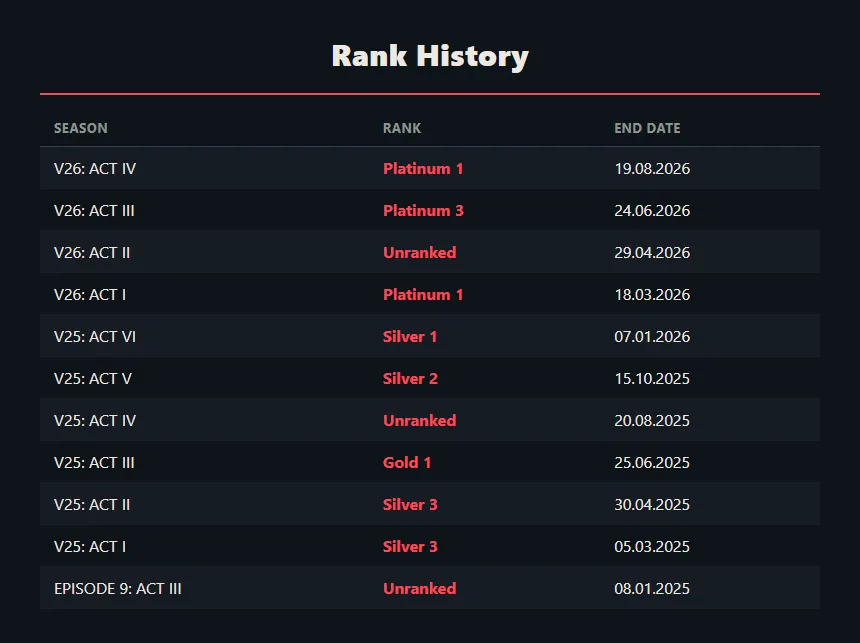Click the 07.01.2026 end date
The width and height of the screenshot is (860, 643).
tap(652, 336)
